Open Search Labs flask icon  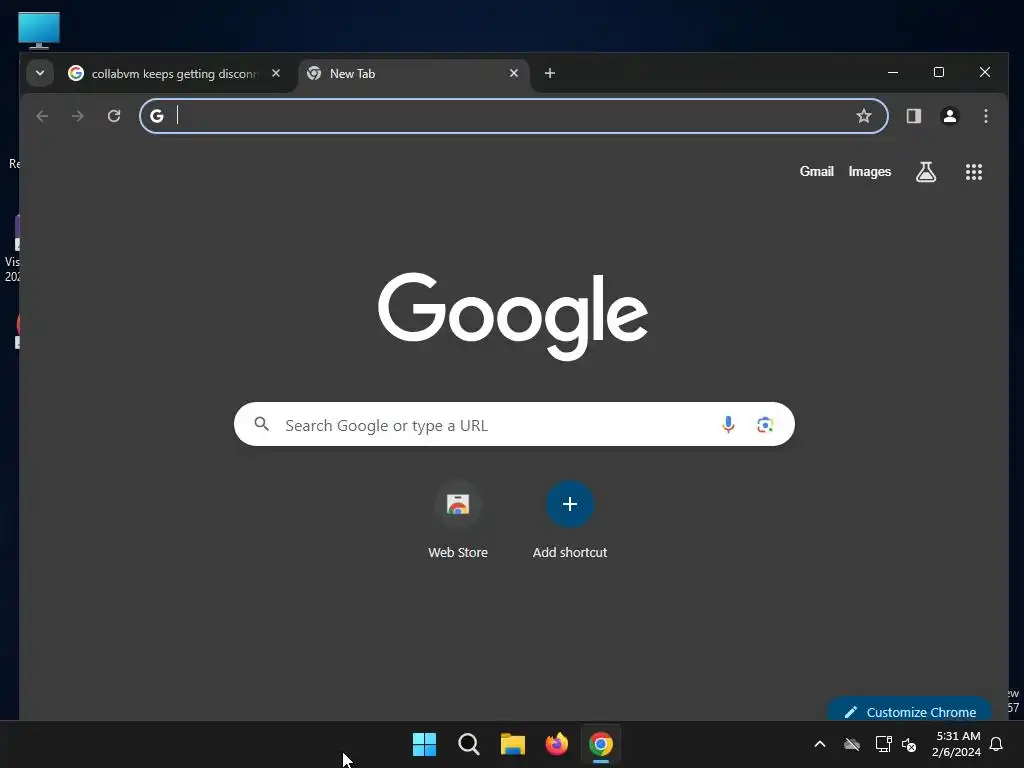tap(926, 172)
